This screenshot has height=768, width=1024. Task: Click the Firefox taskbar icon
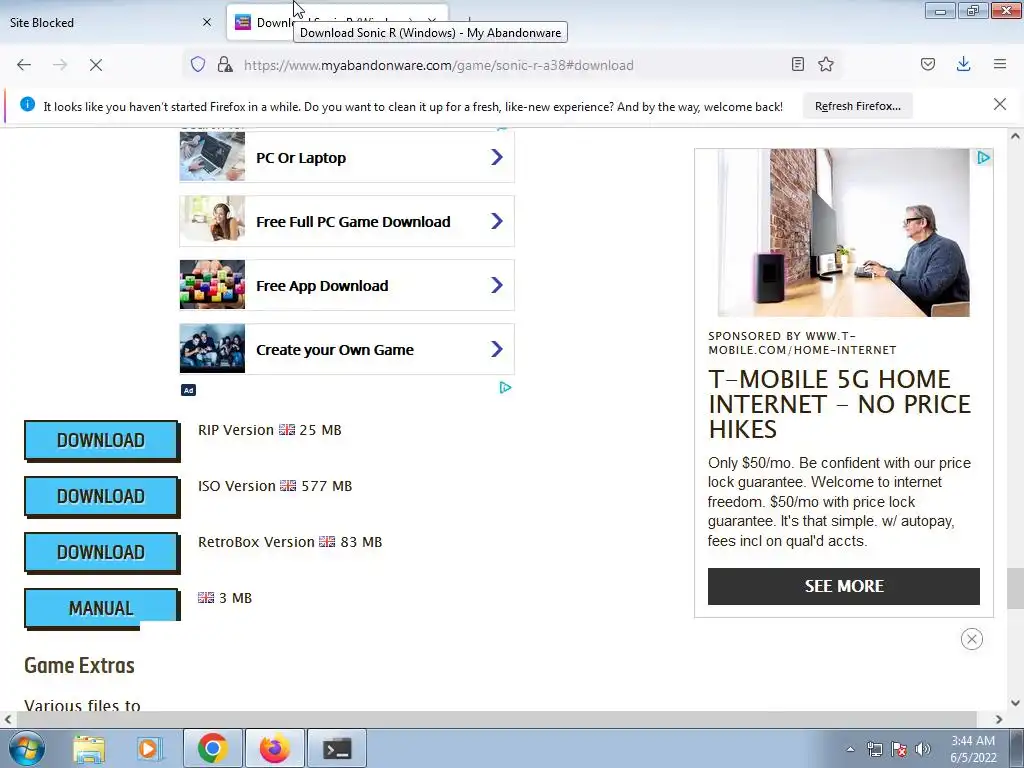(274, 748)
